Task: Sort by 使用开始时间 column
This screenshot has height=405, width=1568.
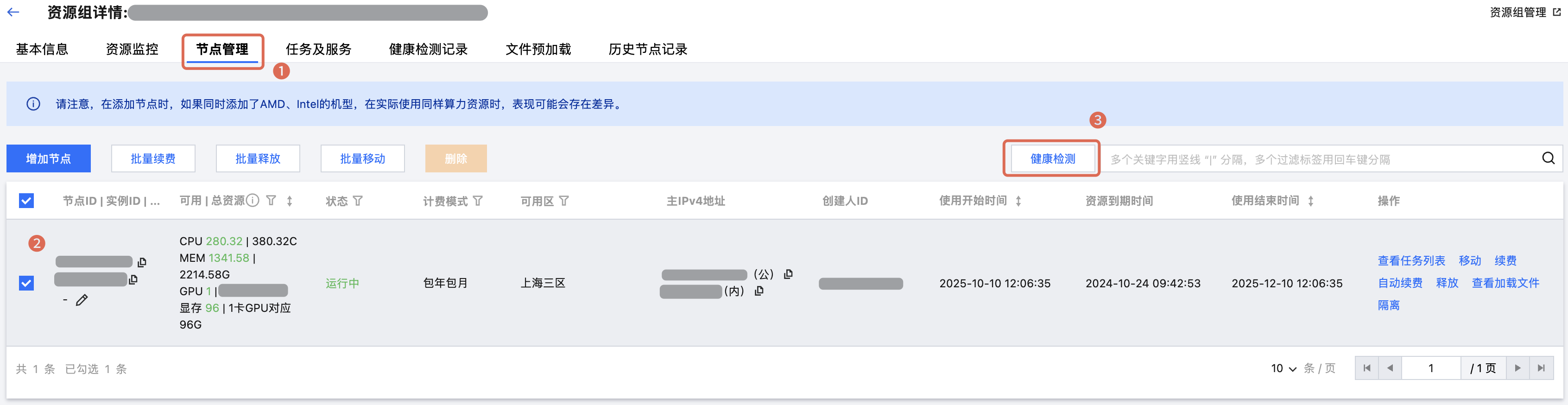Action: point(1018,201)
